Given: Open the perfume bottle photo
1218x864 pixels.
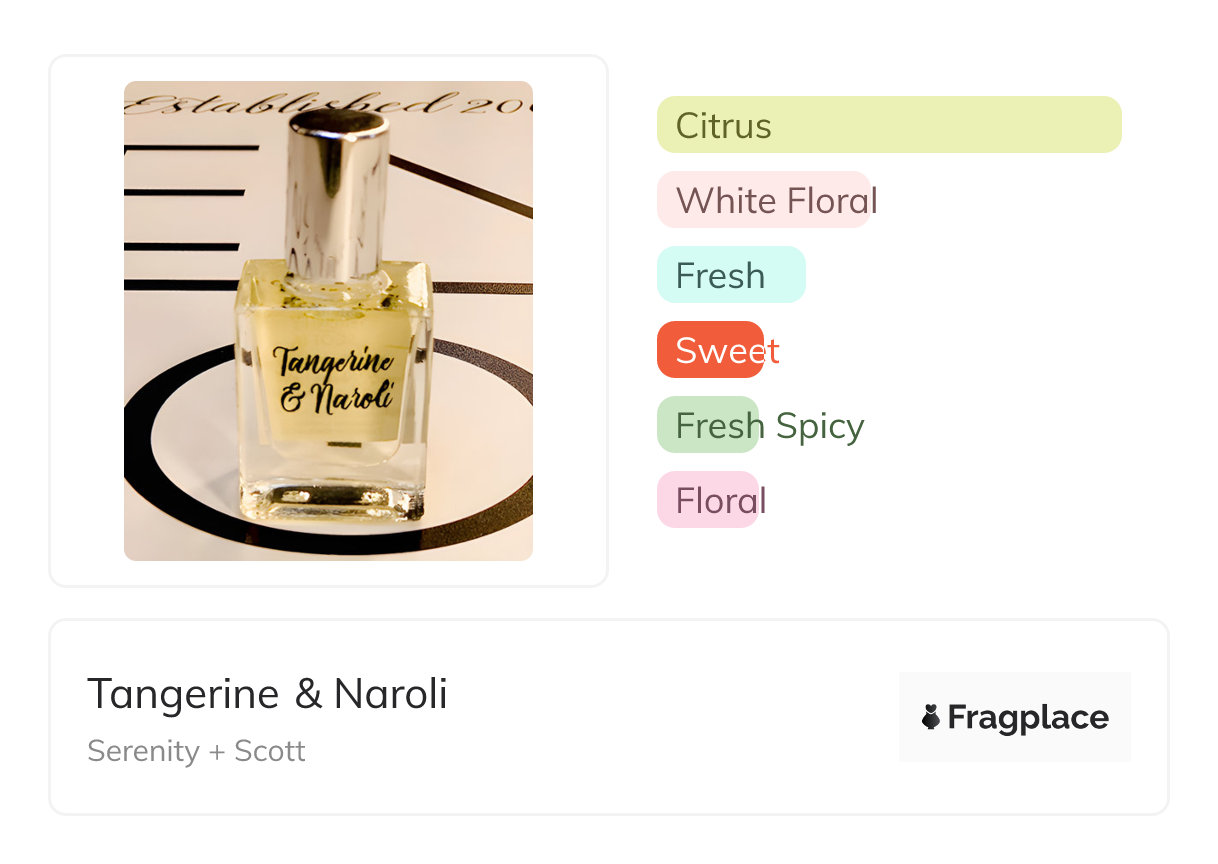Looking at the screenshot, I should click(x=328, y=320).
